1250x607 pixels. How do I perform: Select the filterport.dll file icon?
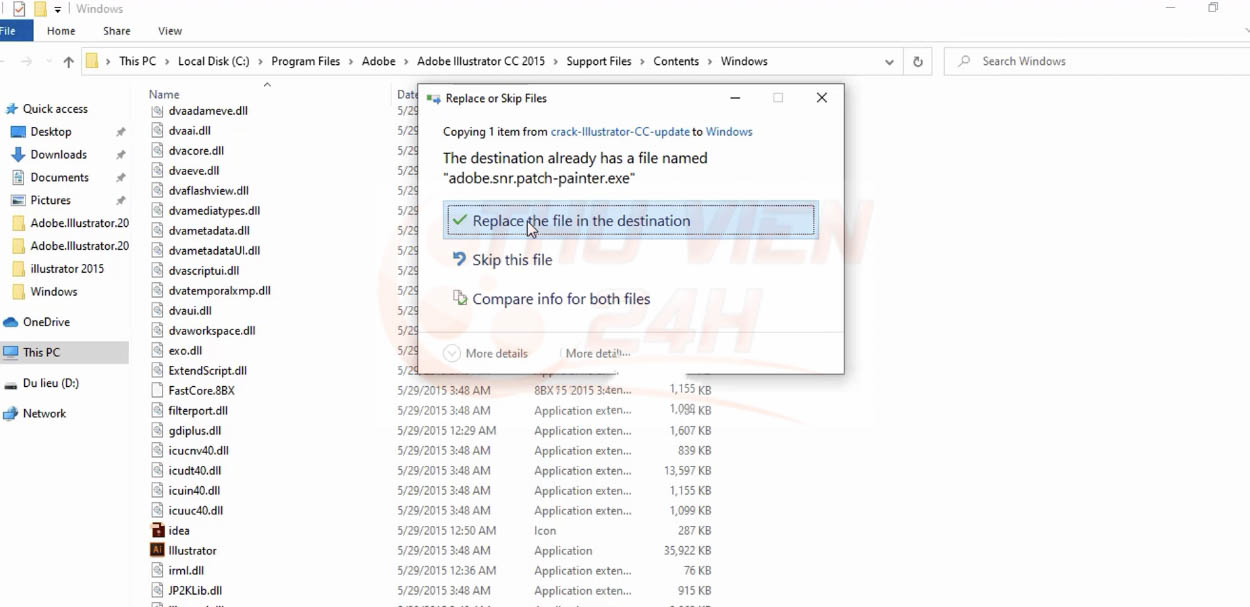click(157, 411)
